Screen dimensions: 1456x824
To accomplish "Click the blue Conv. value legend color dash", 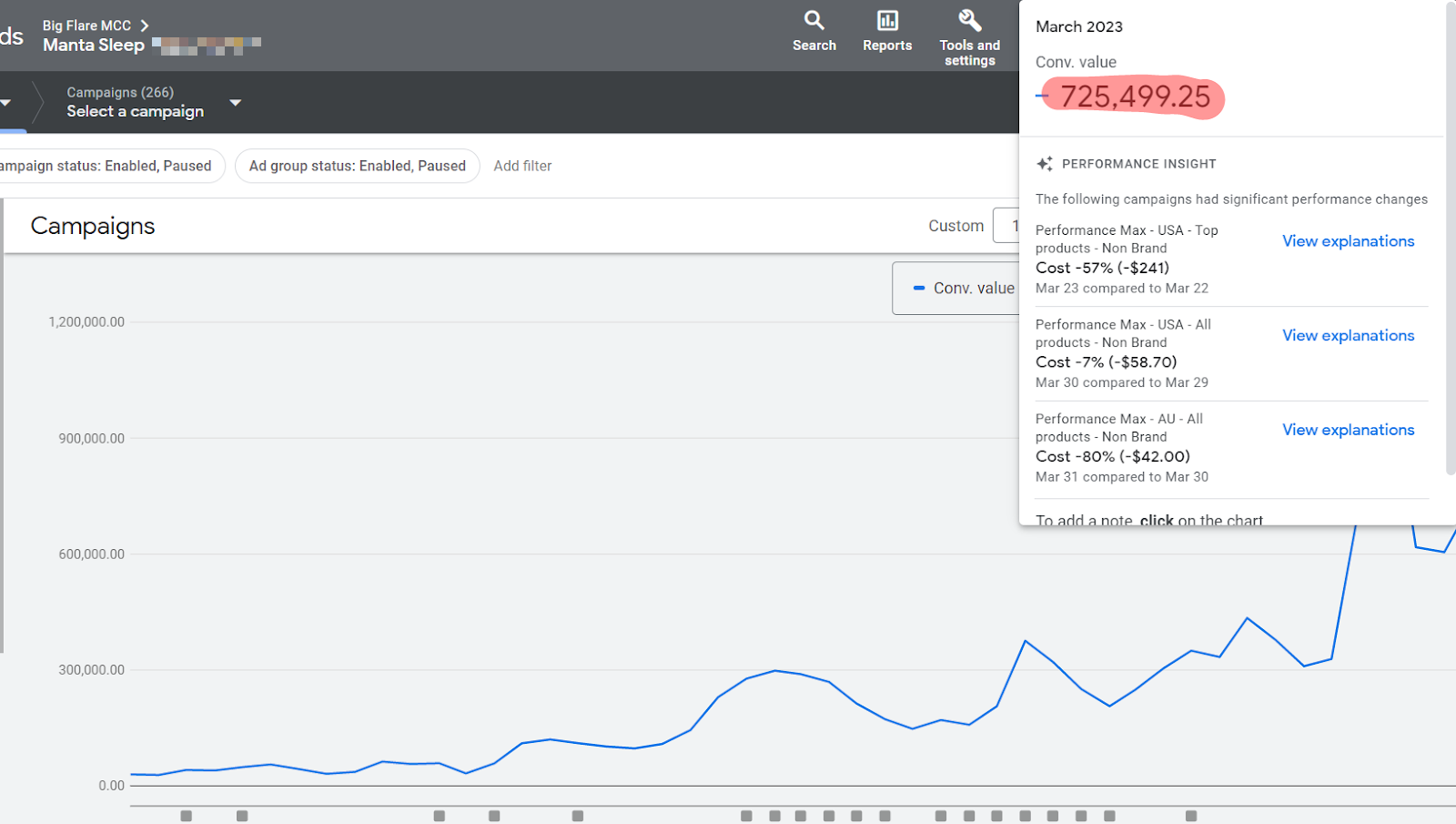I will click(x=919, y=289).
